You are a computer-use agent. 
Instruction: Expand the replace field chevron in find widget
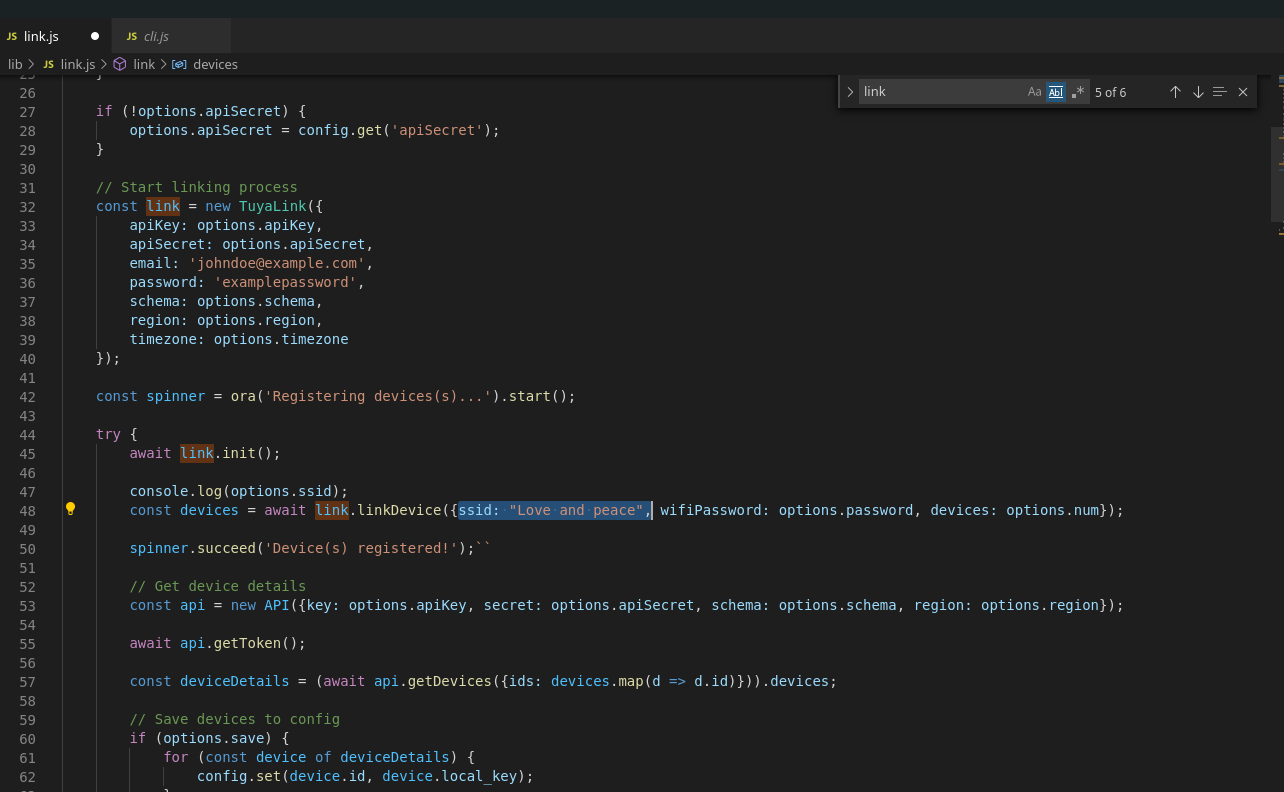pyautogui.click(x=850, y=92)
